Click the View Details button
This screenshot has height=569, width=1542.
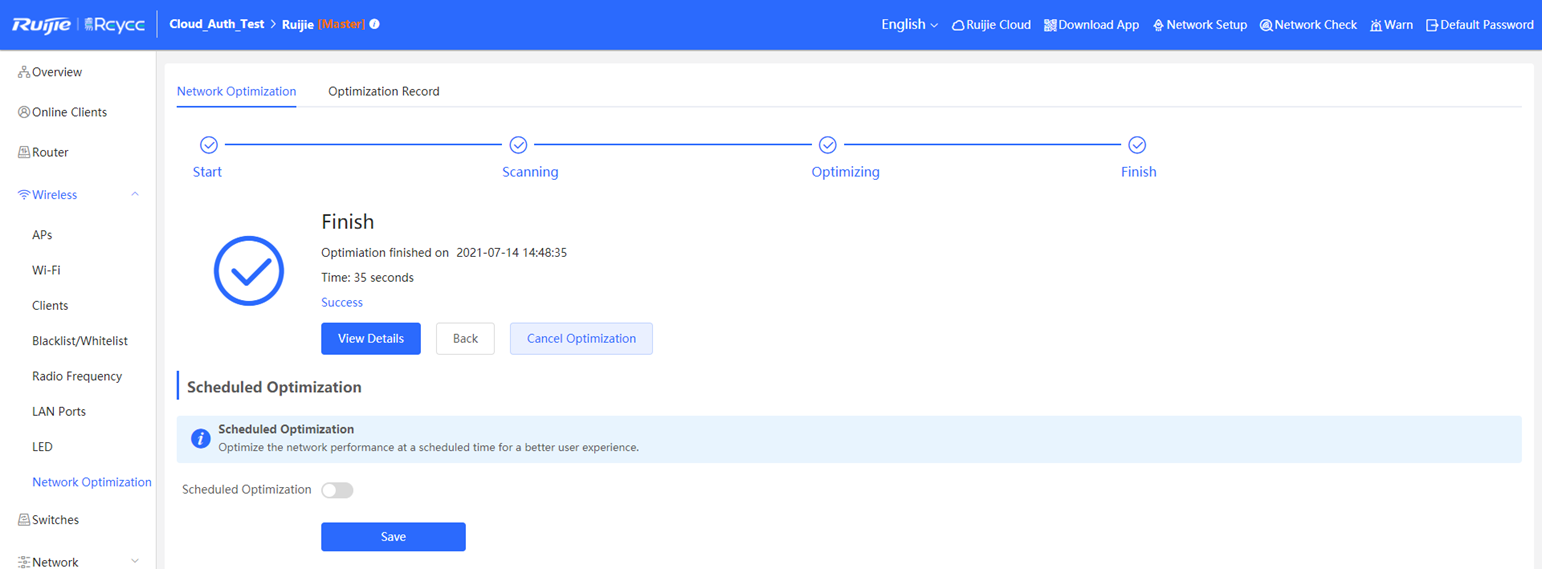[371, 339]
